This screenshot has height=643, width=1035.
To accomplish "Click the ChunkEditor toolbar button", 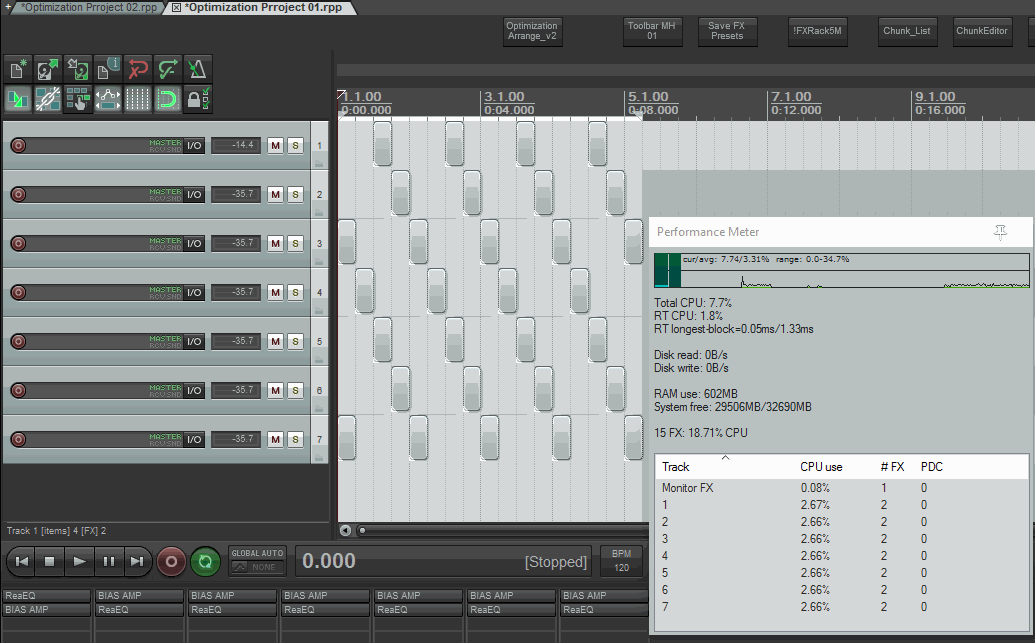I will (982, 31).
